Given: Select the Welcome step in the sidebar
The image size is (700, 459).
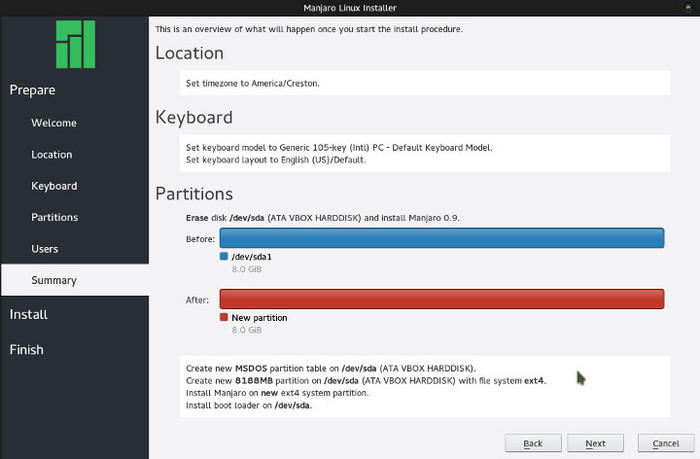Looking at the screenshot, I should [54, 123].
